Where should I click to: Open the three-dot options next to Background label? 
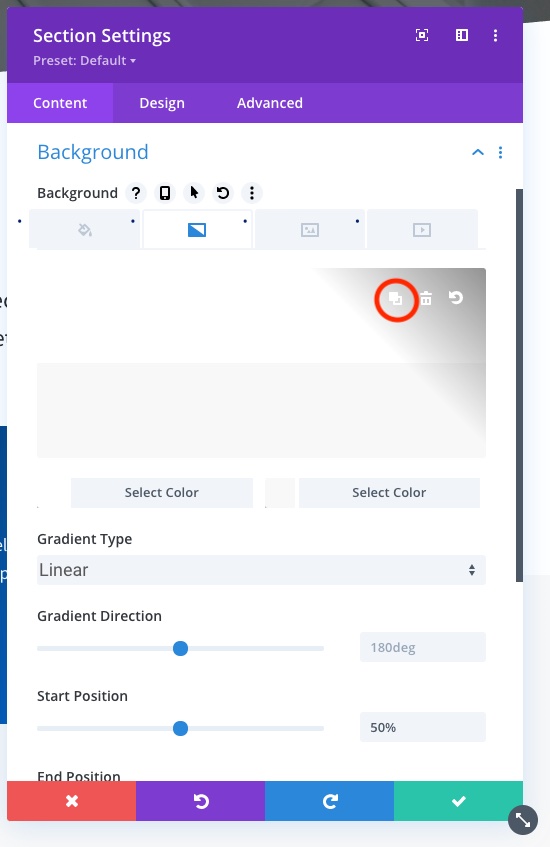point(252,193)
